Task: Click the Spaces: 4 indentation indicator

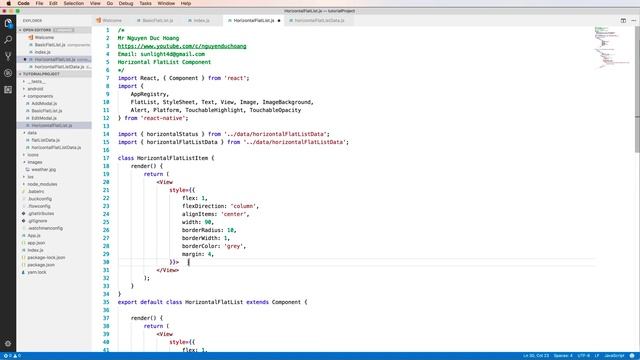Action: tap(563, 356)
